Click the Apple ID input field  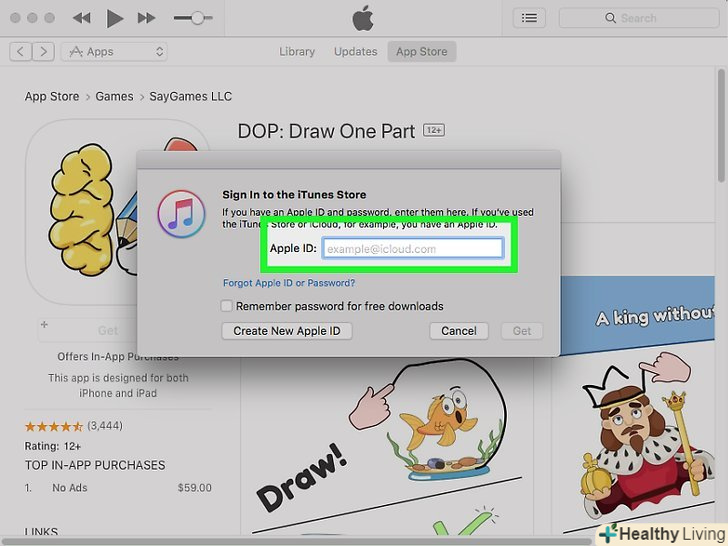point(412,248)
